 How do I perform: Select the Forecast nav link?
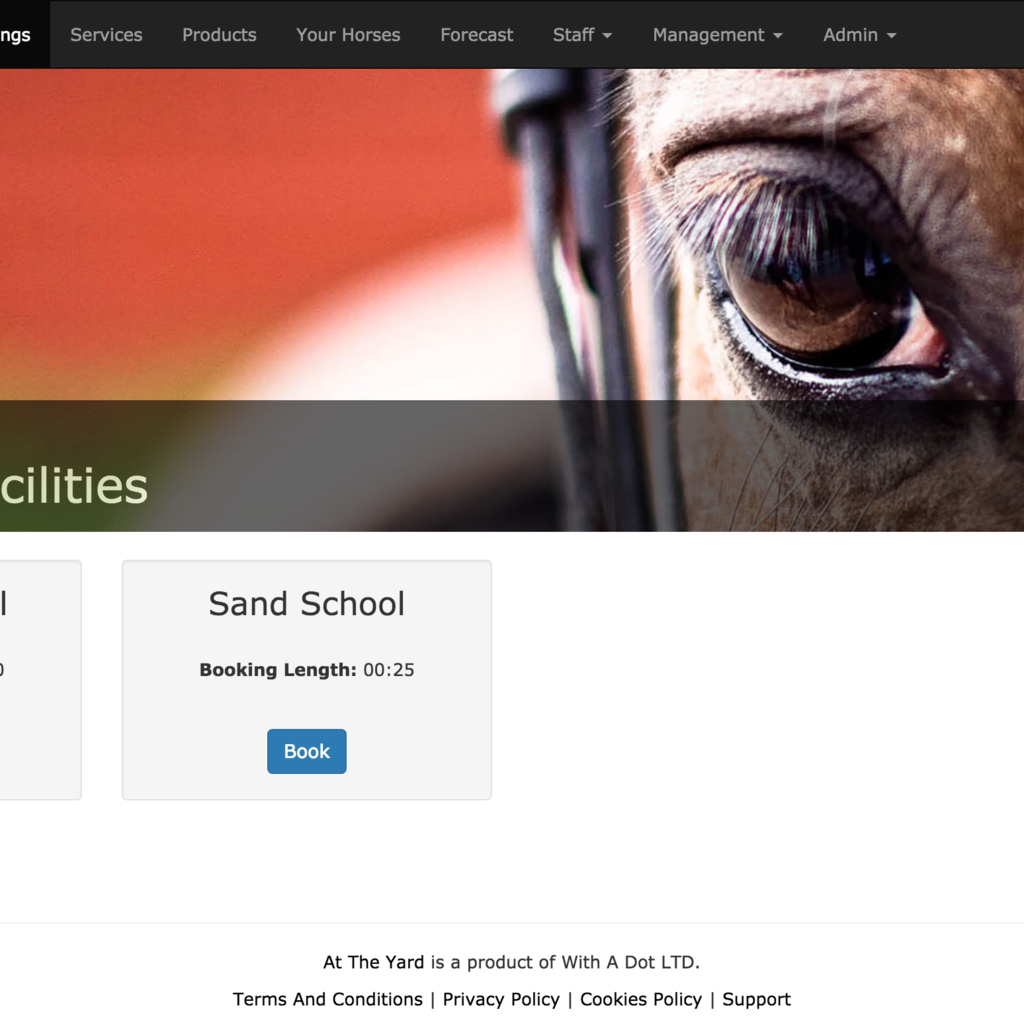(x=476, y=35)
